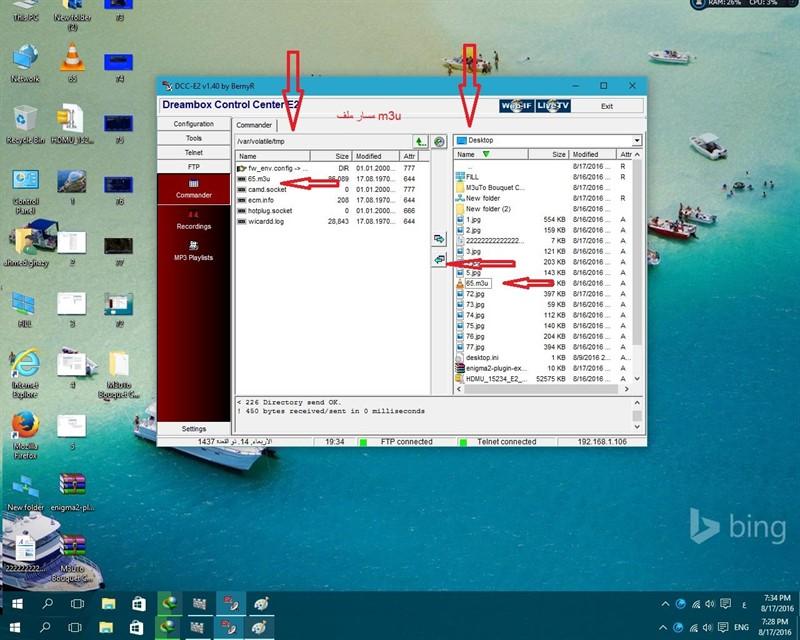Screen dimensions: 800x640
Task: Click right arrow of horizontal scrollbar
Action: pyautogui.click(x=627, y=389)
